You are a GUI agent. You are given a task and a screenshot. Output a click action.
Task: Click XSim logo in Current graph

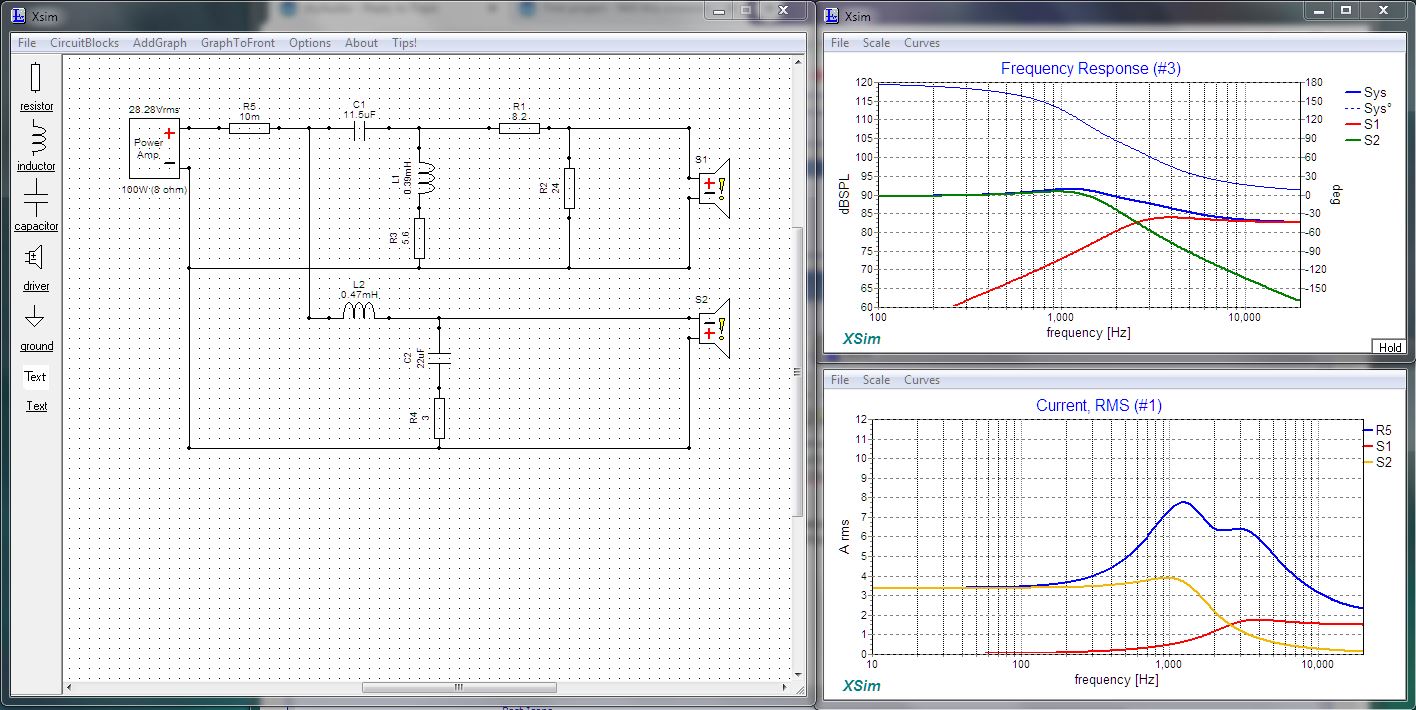click(861, 685)
